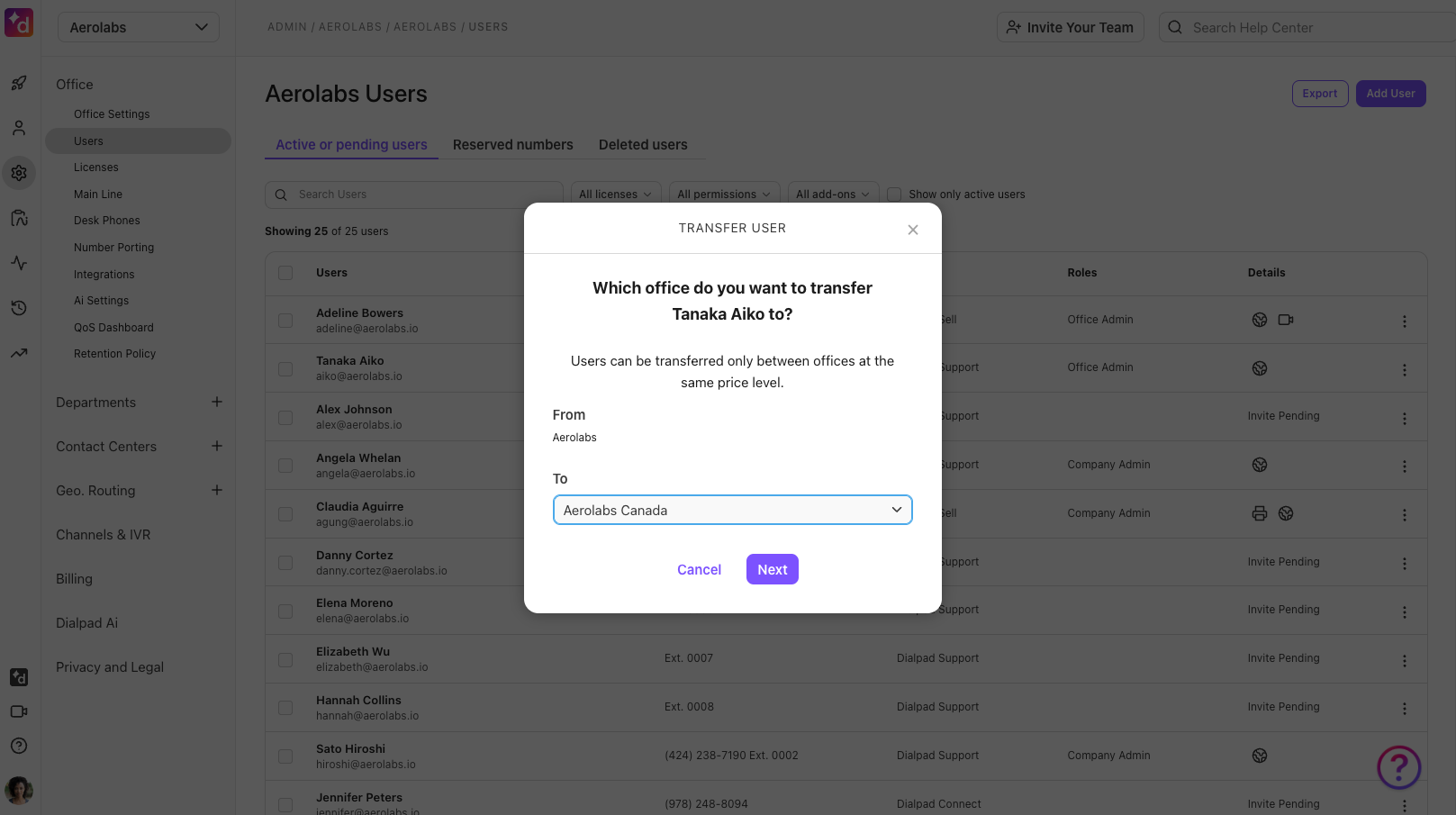
Task: Open the history clock icon in sidebar
Action: (19, 308)
